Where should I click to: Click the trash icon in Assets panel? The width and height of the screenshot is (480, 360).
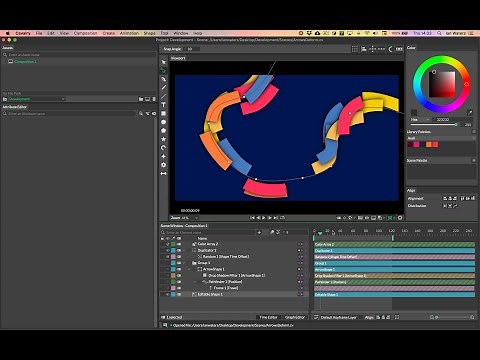[154, 99]
